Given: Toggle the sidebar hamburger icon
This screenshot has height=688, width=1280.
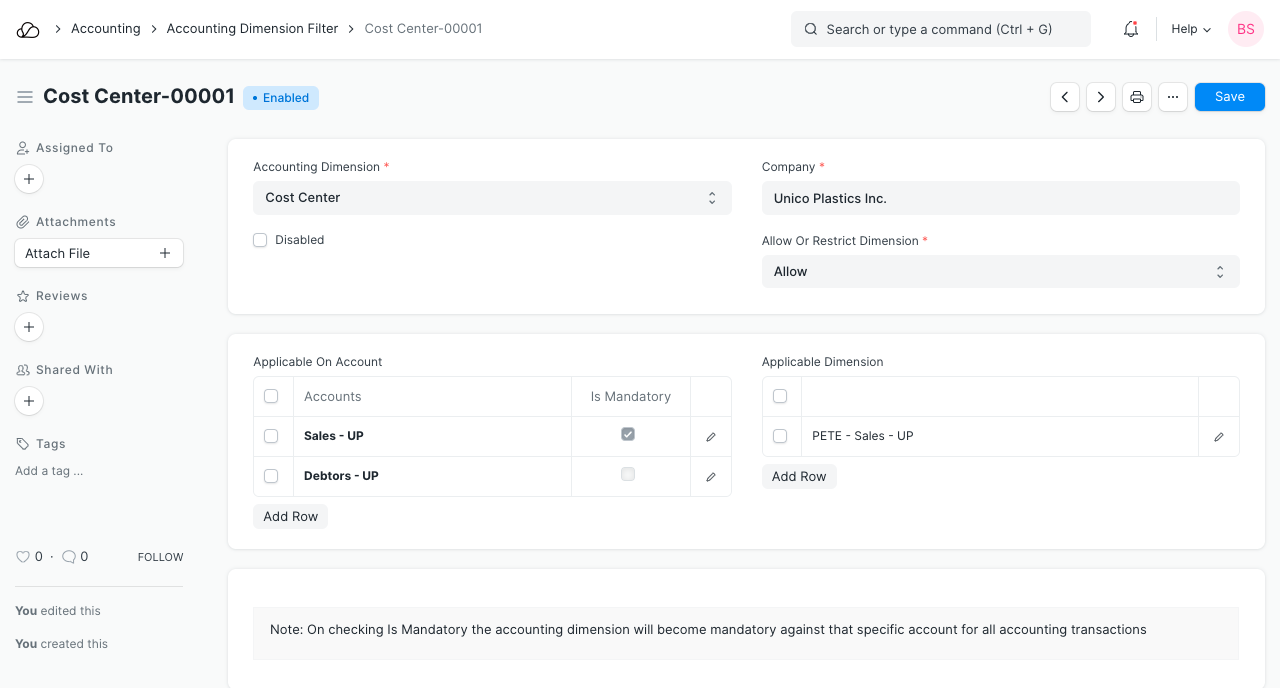Looking at the screenshot, I should click(25, 97).
